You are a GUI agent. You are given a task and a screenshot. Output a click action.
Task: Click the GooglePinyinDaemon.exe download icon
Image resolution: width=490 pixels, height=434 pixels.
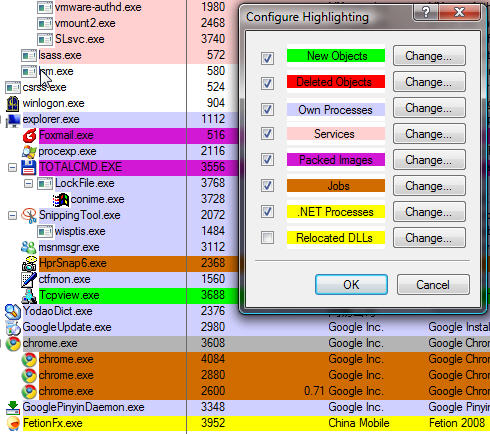click(13, 407)
